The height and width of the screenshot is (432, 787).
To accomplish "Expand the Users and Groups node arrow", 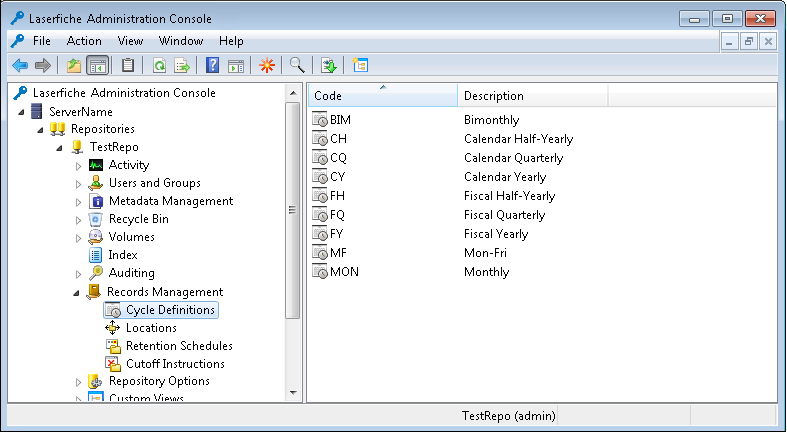I will tap(78, 184).
